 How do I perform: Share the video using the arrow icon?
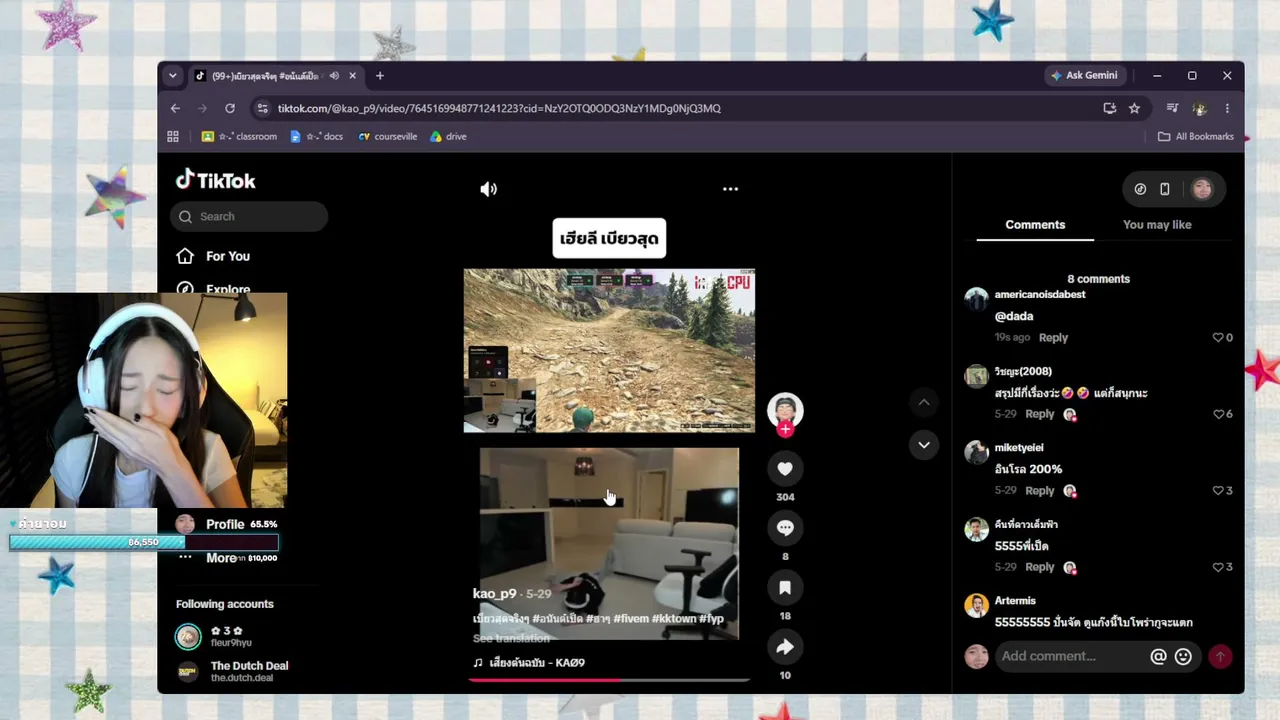point(785,647)
